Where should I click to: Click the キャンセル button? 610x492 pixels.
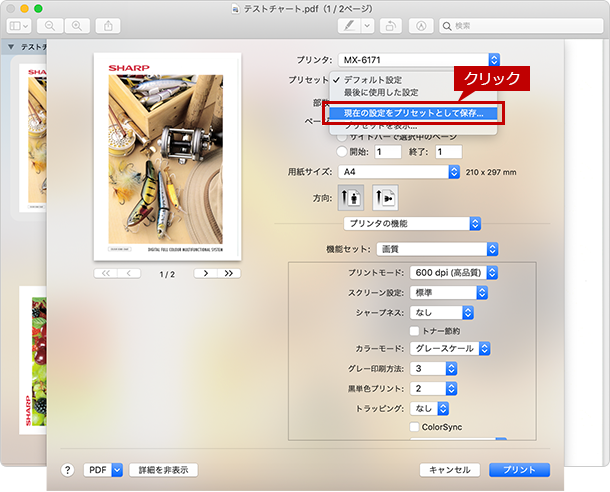(450, 470)
